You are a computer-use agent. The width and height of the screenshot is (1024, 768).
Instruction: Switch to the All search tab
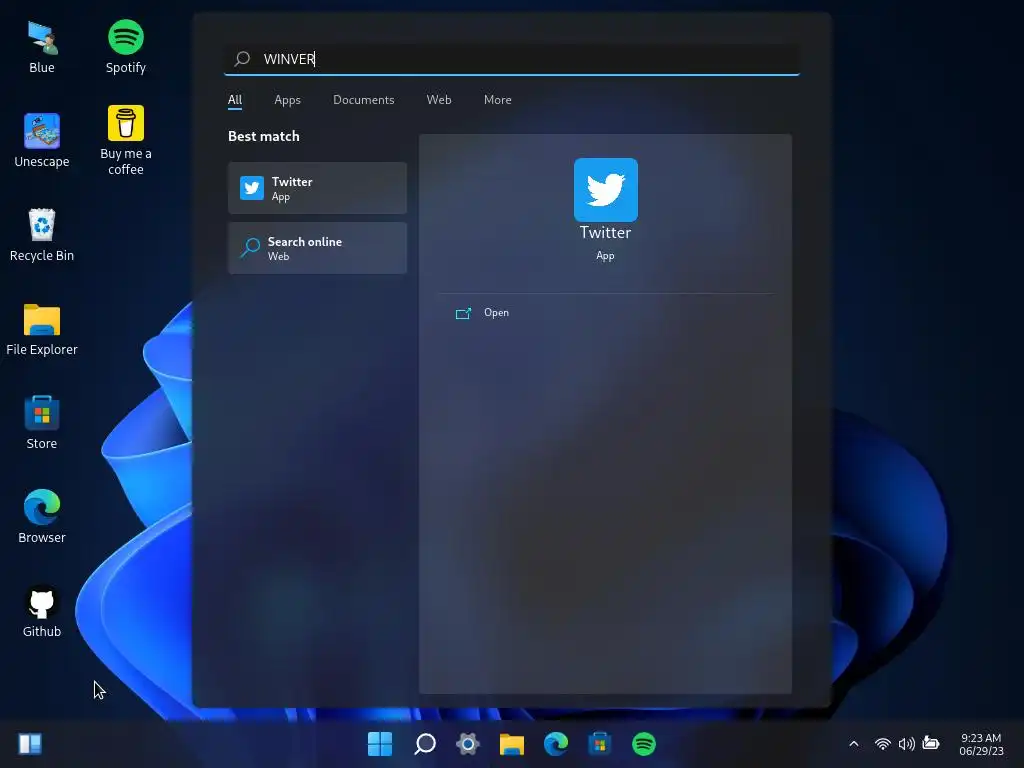point(234,100)
